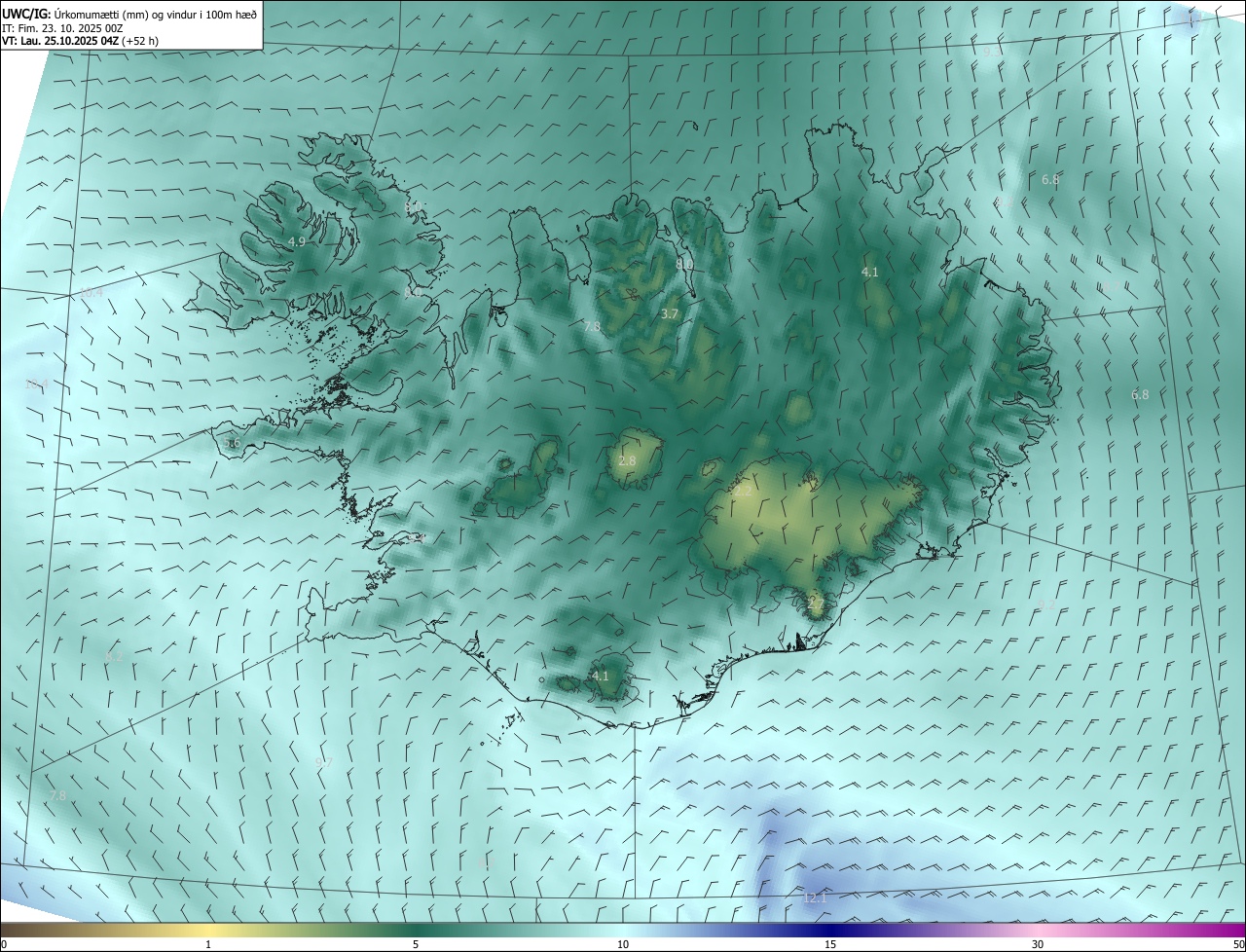Click the color bar tick label 50
This screenshot has width=1246, height=952.
pos(1238,944)
